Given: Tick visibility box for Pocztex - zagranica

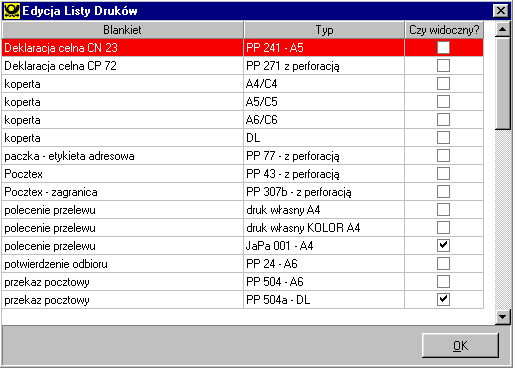Looking at the screenshot, I should tap(443, 191).
